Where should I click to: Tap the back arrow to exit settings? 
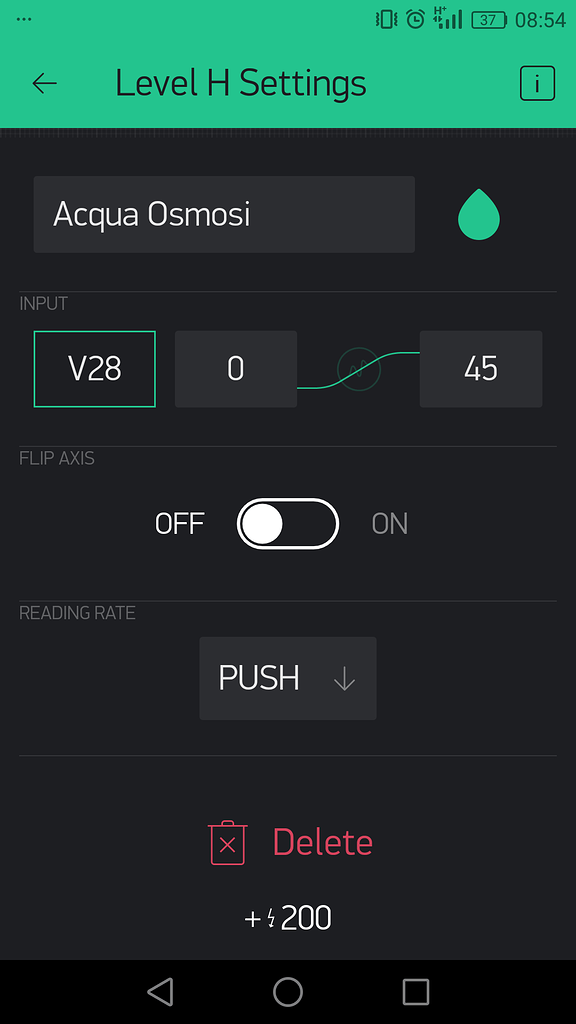[x=44, y=83]
